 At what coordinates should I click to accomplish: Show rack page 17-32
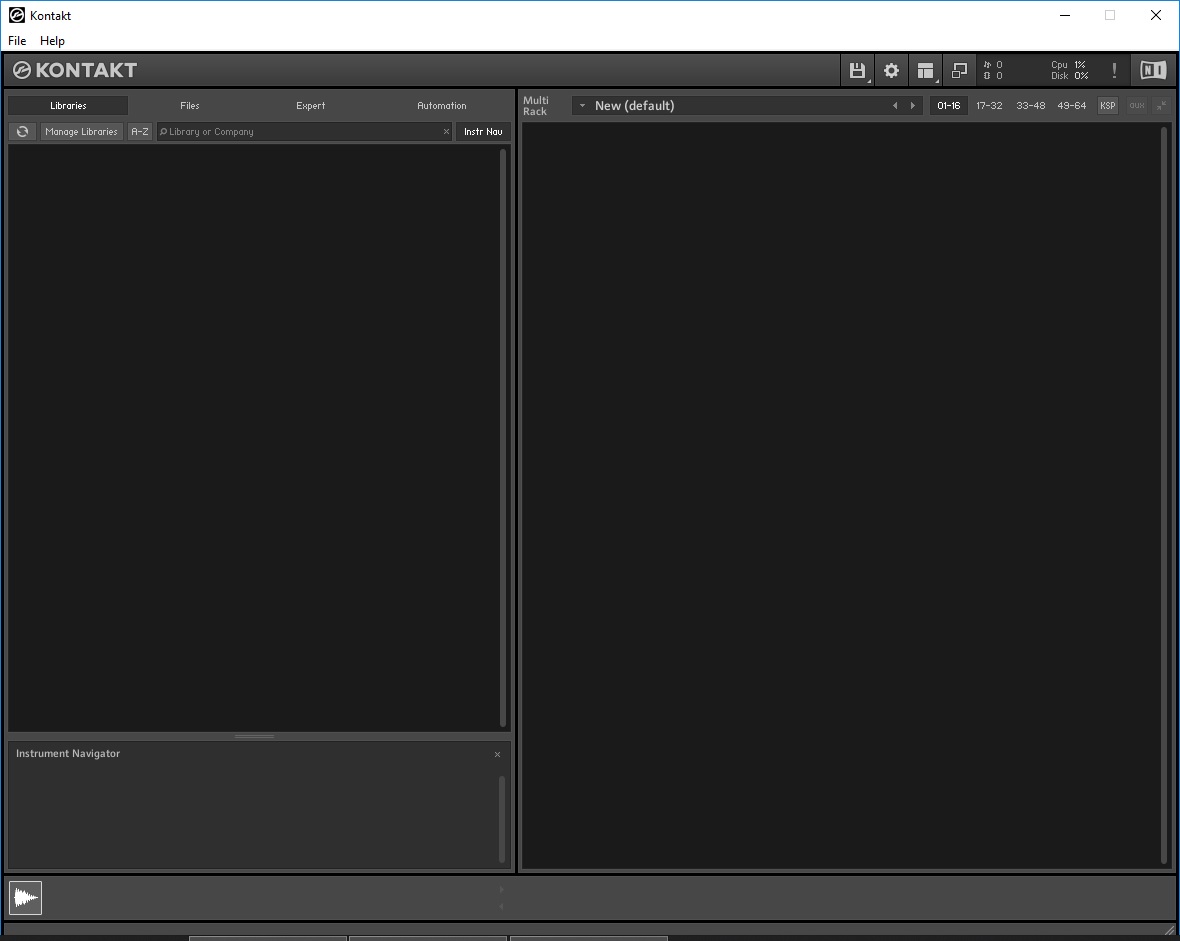[x=989, y=105]
